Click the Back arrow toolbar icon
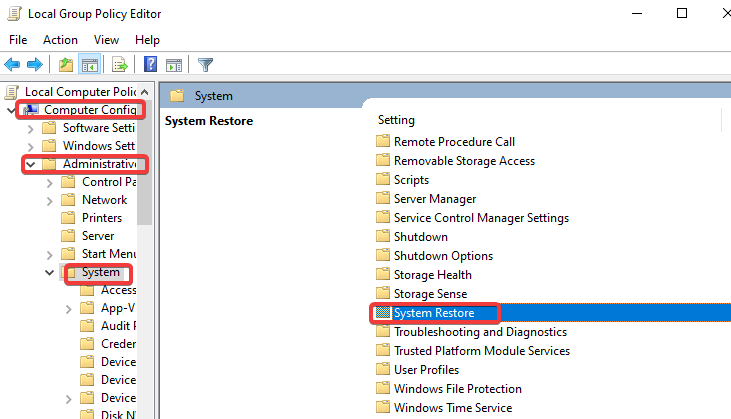The height and width of the screenshot is (419, 731). tap(12, 65)
